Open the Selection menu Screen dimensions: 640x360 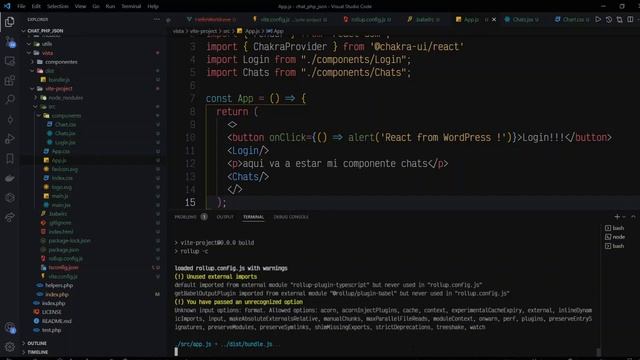point(58,6)
